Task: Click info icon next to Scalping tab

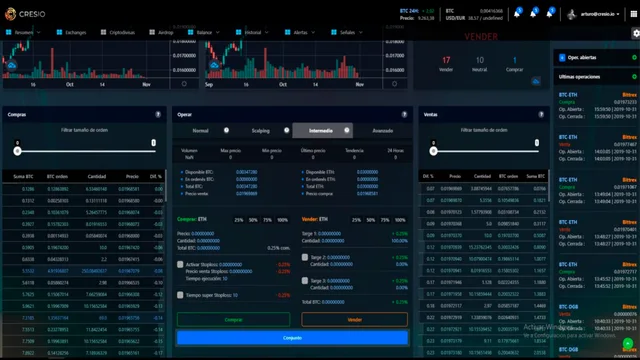Action: tap(287, 130)
